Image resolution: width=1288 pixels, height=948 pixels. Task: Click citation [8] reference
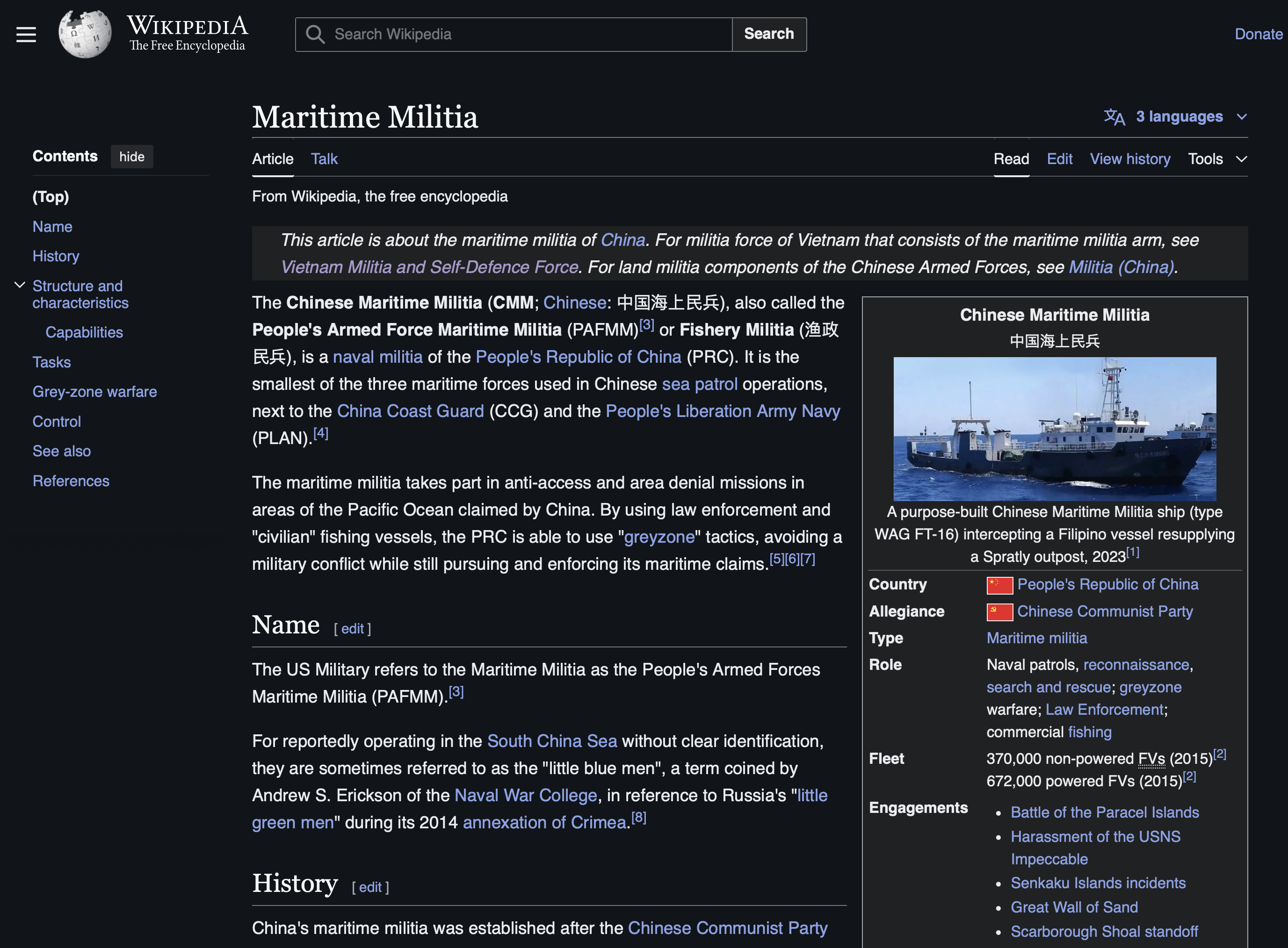(x=639, y=818)
